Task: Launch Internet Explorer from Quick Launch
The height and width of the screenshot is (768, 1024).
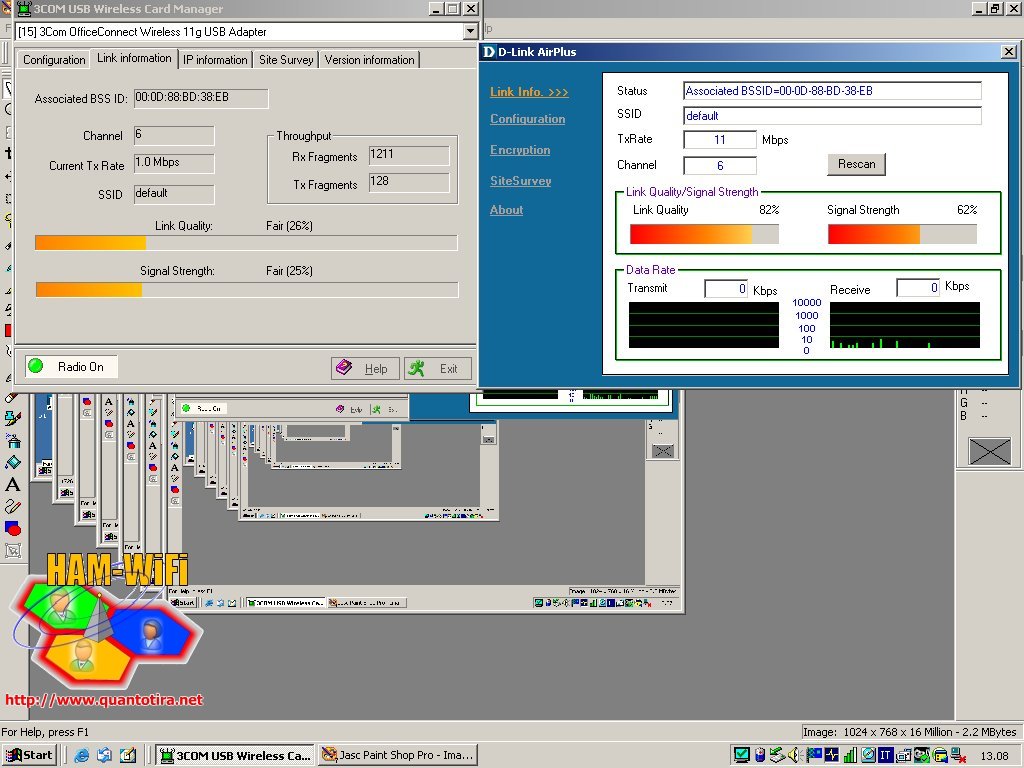Action: pyautogui.click(x=81, y=755)
